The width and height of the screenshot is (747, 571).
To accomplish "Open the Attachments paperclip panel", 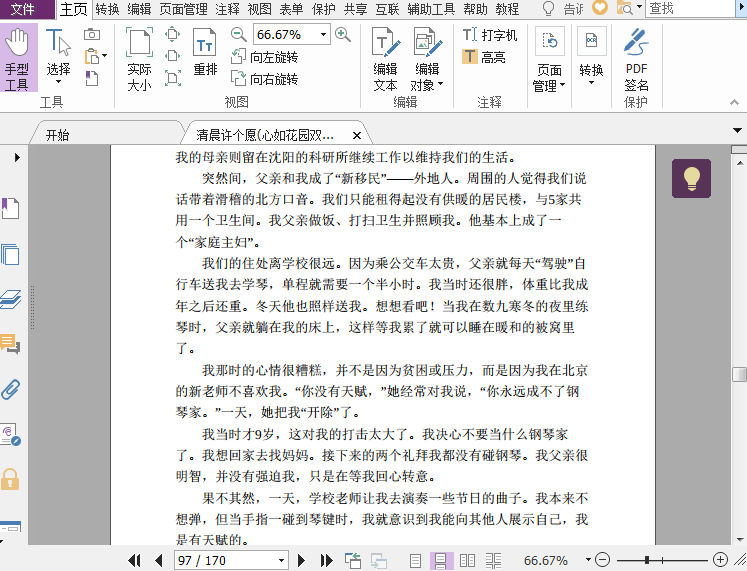I will click(x=10, y=389).
